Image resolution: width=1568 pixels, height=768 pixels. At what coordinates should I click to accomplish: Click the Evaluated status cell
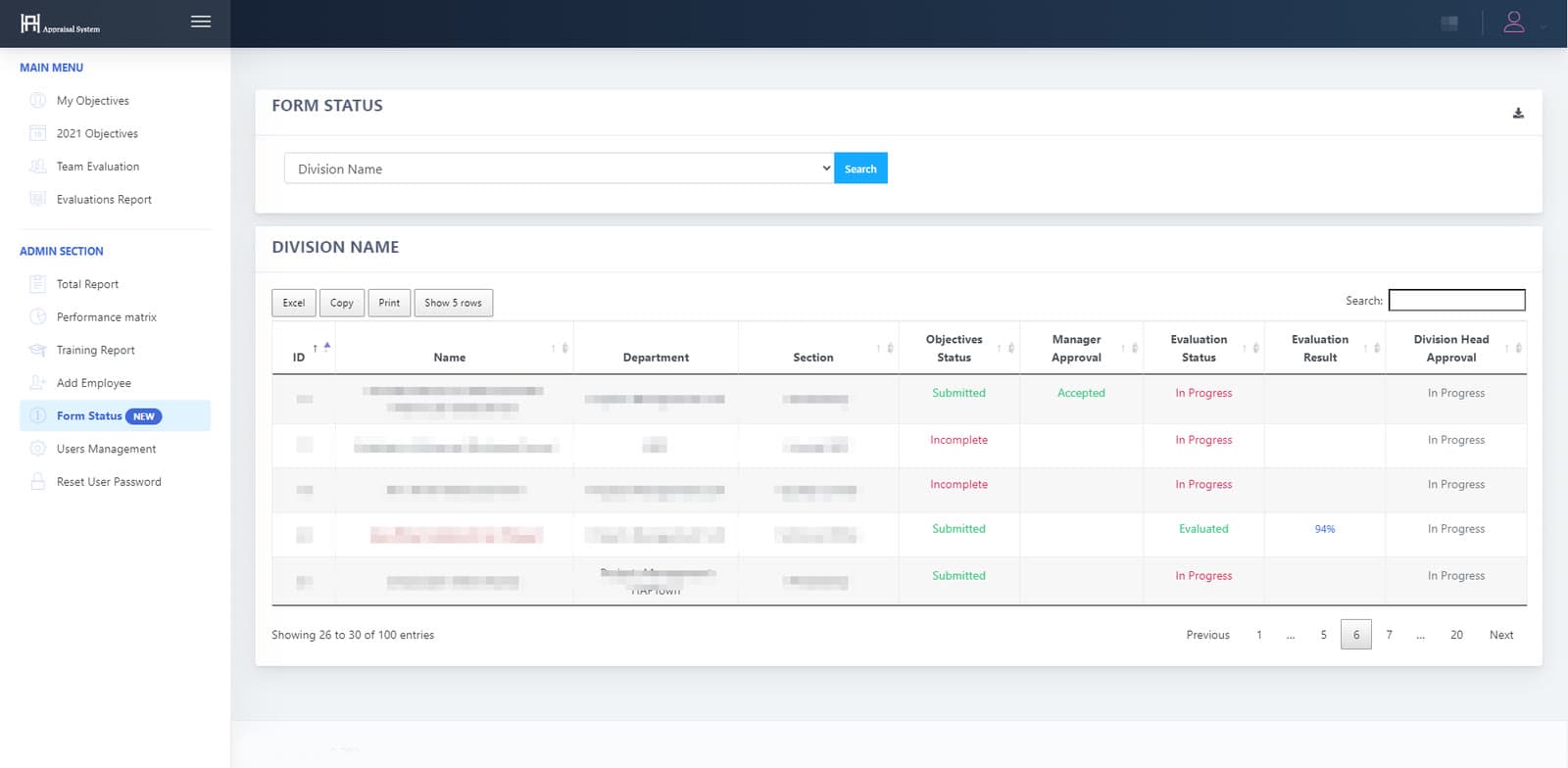(1203, 529)
